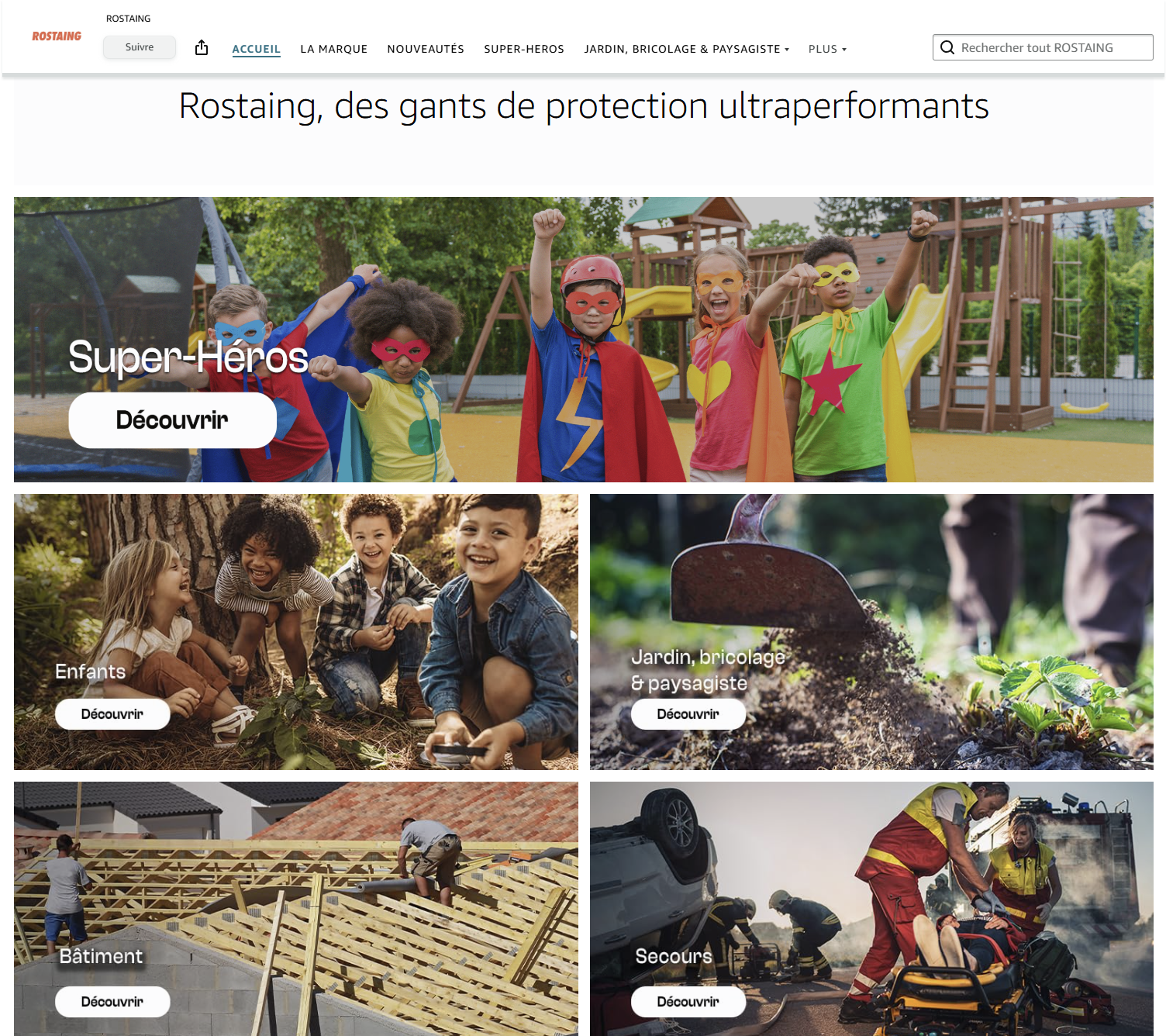
Task: Open the Super-Héros children banner image
Action: pos(583,340)
